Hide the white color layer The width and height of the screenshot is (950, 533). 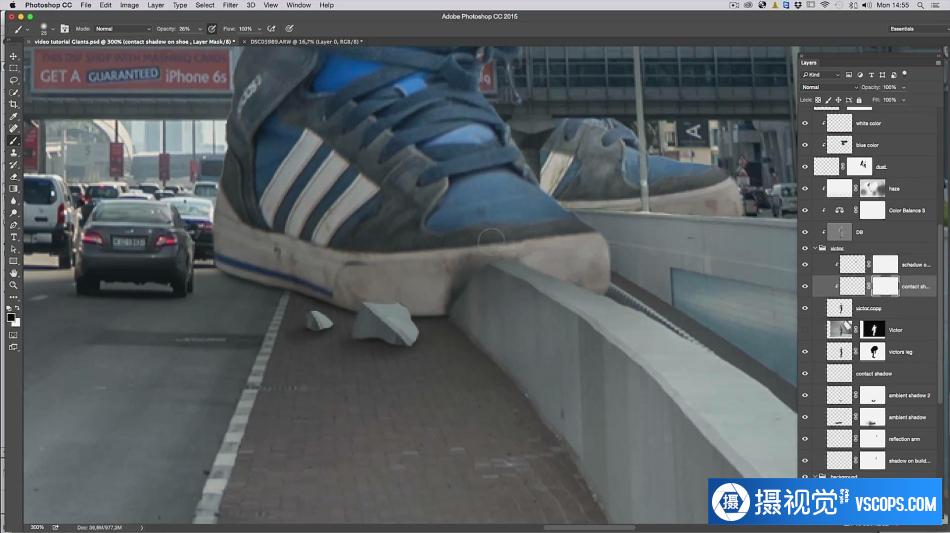(805, 123)
